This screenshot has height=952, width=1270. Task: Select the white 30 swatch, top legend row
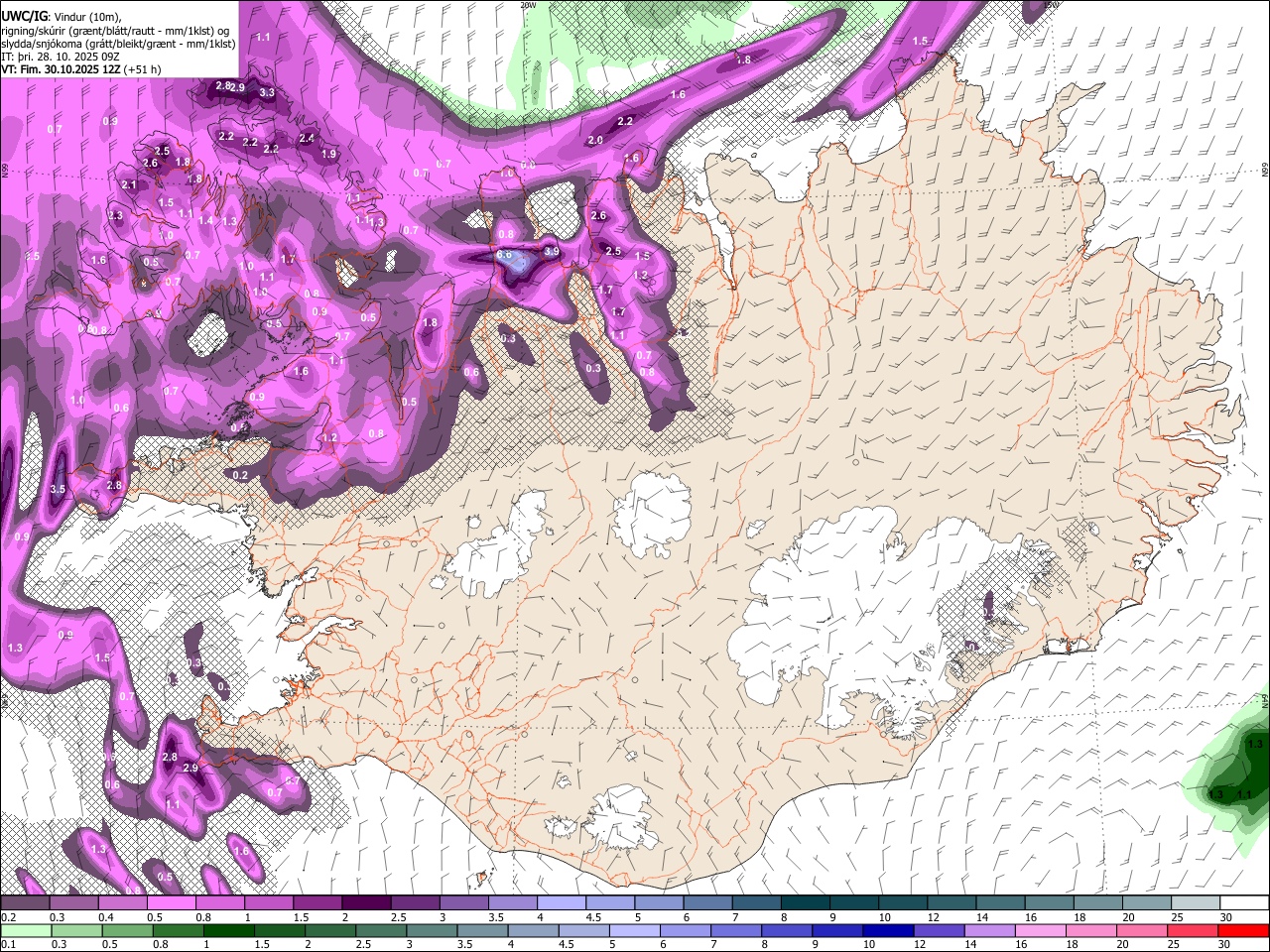point(1245,903)
